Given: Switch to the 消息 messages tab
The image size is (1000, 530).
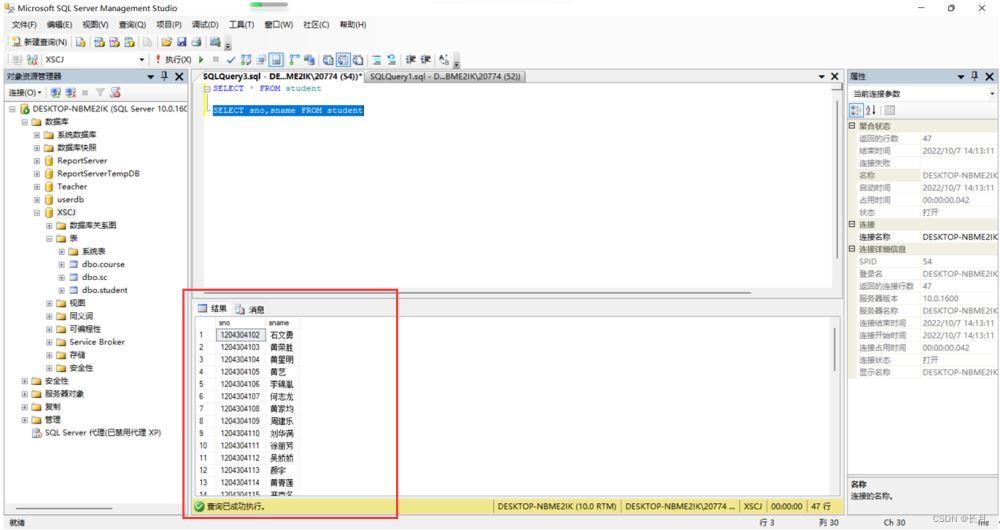Looking at the screenshot, I should tap(250, 309).
